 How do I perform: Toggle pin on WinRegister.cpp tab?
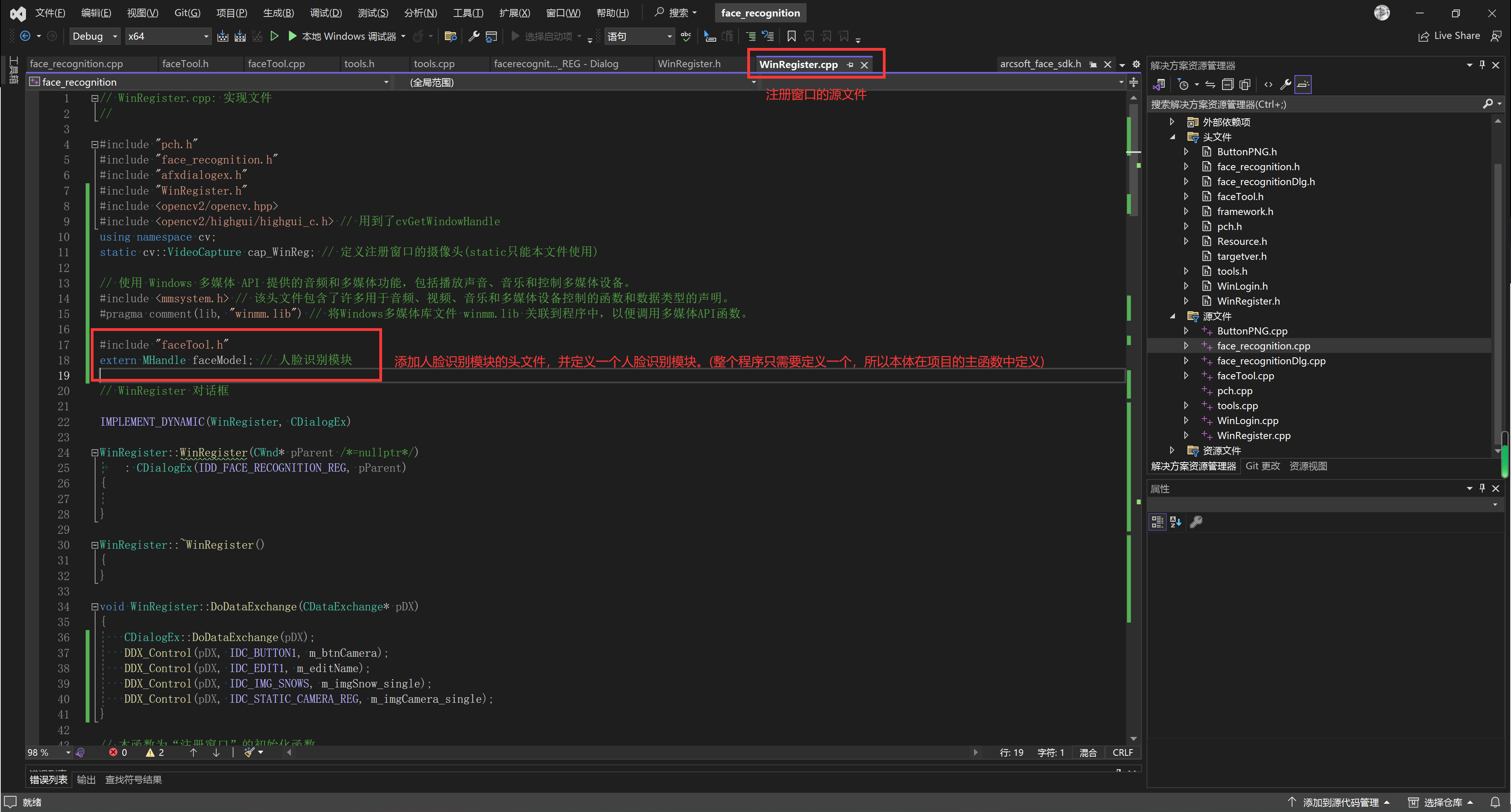point(850,65)
